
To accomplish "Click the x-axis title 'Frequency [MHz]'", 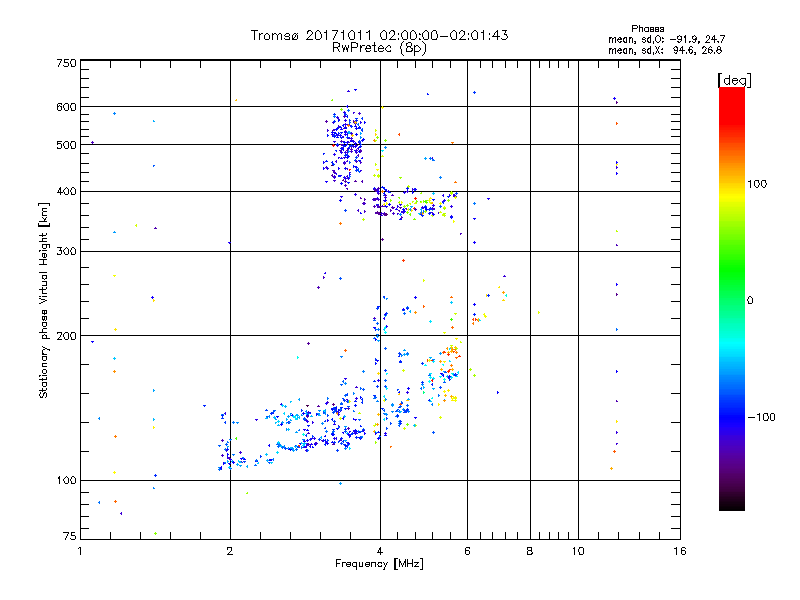I will point(379,564).
